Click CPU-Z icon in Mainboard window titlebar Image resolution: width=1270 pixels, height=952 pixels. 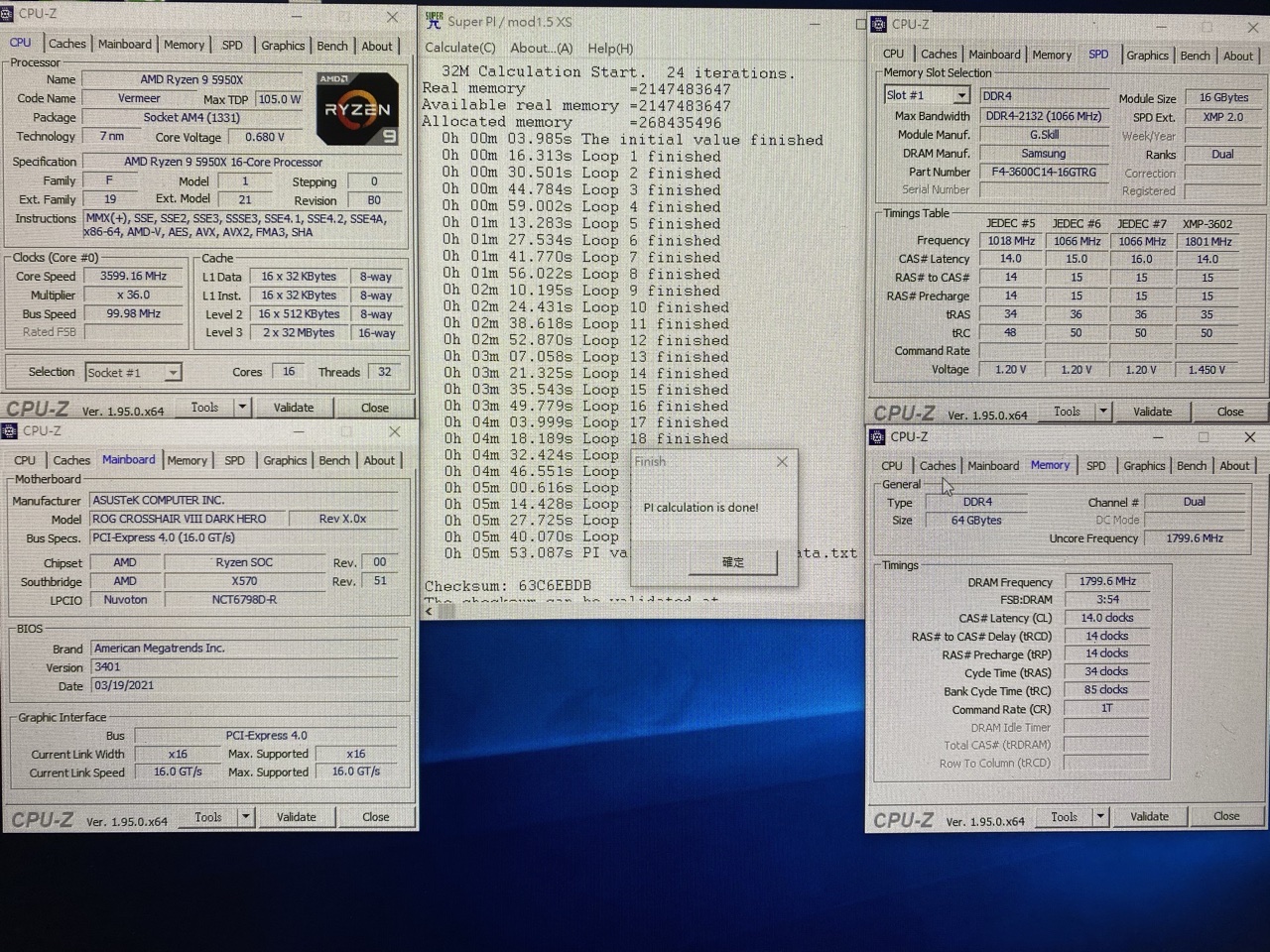tap(9, 431)
